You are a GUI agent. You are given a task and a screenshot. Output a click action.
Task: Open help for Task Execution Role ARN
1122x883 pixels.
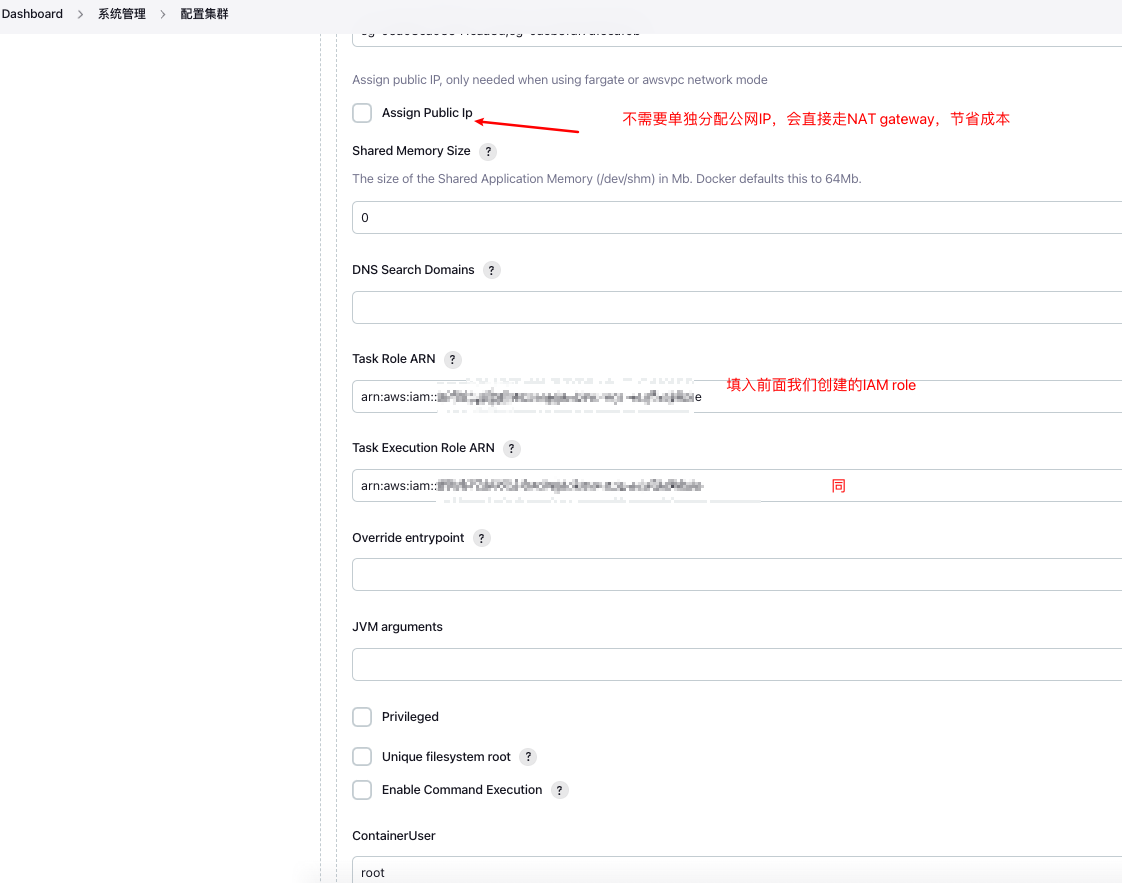(x=511, y=448)
